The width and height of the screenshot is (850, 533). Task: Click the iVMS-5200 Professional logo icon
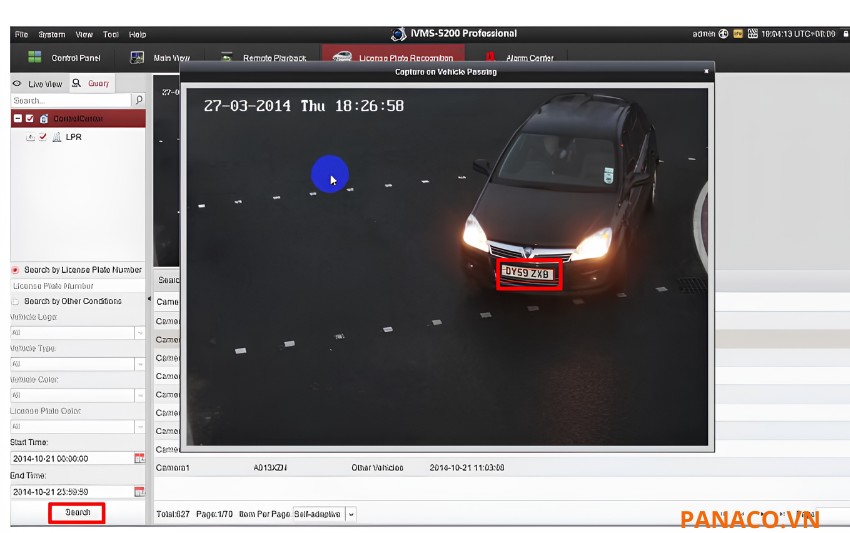(x=398, y=34)
